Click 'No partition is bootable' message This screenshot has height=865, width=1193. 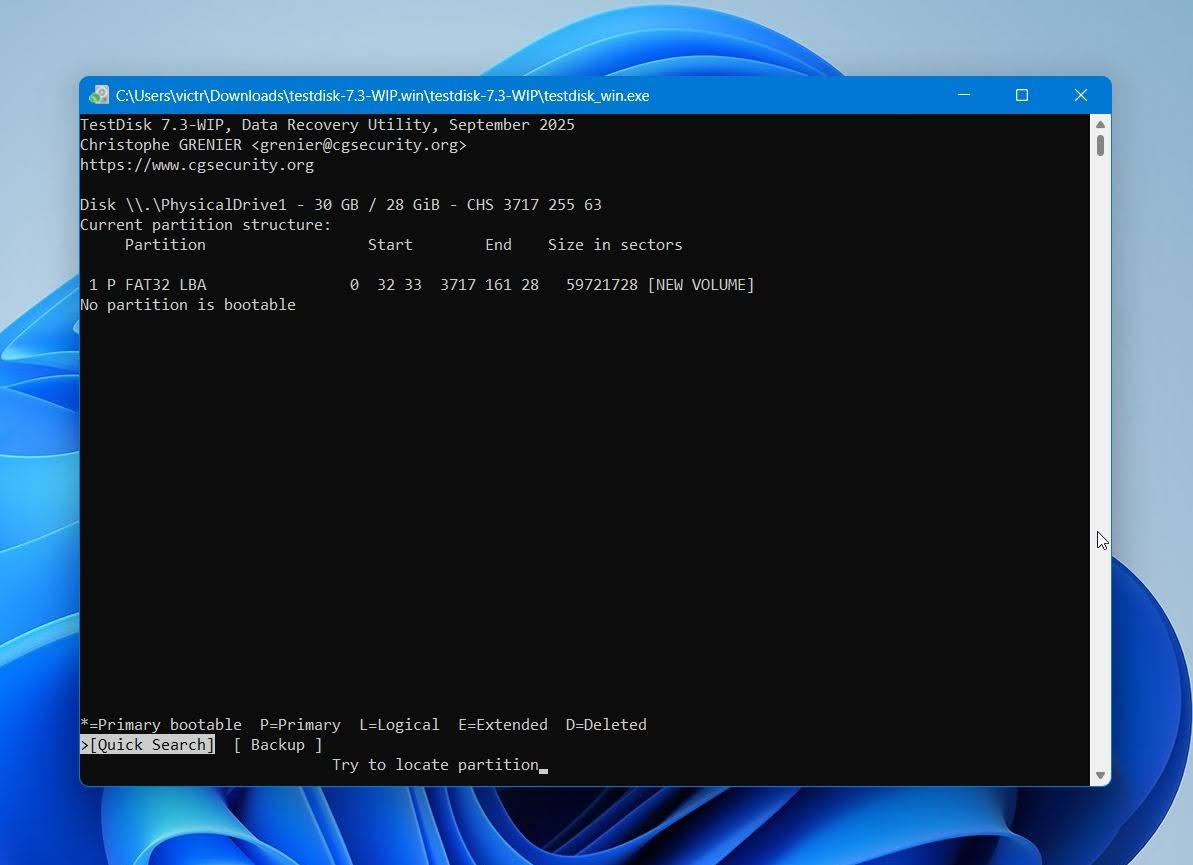(188, 304)
